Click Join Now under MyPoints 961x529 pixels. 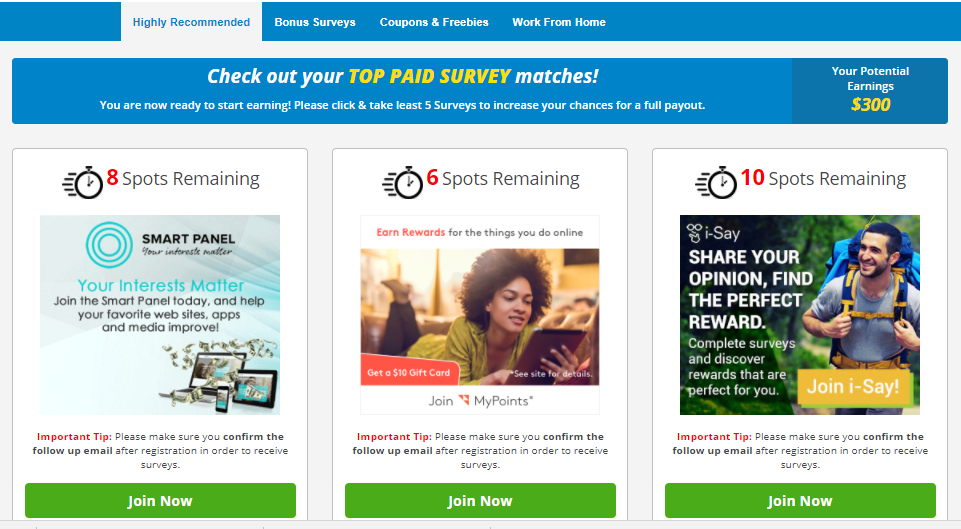tap(480, 500)
